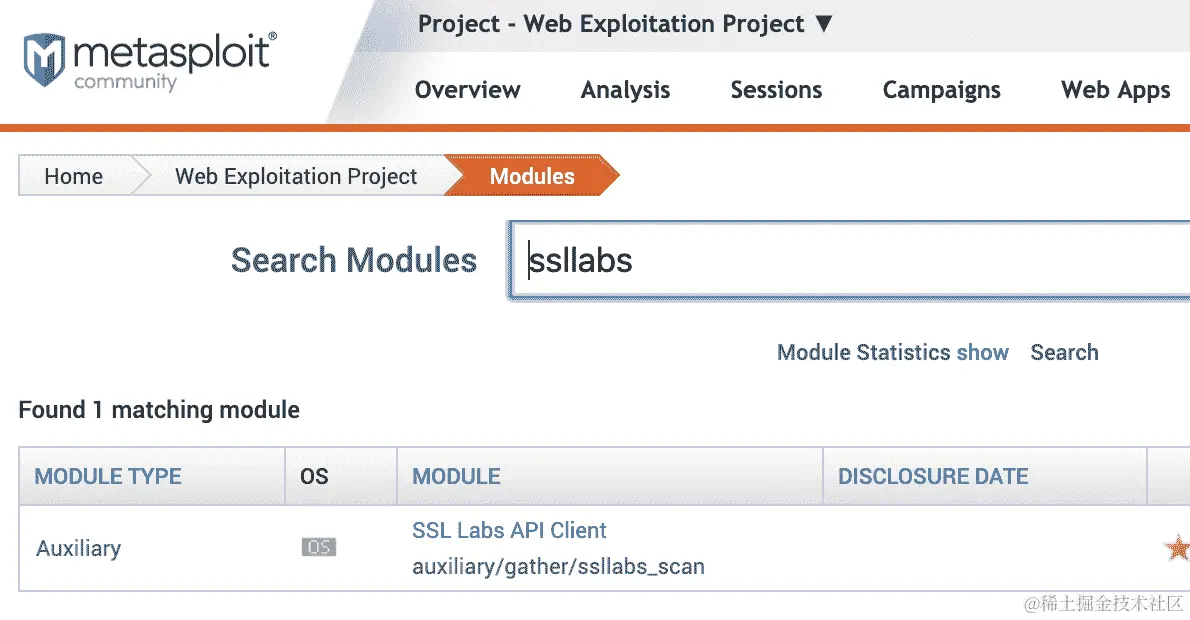Navigate to Home breadcrumb

[x=74, y=176]
